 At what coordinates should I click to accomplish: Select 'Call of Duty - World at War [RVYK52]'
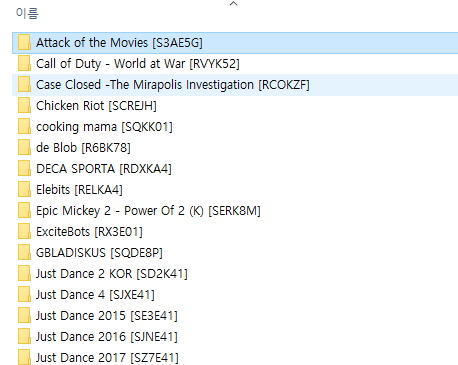(x=138, y=64)
